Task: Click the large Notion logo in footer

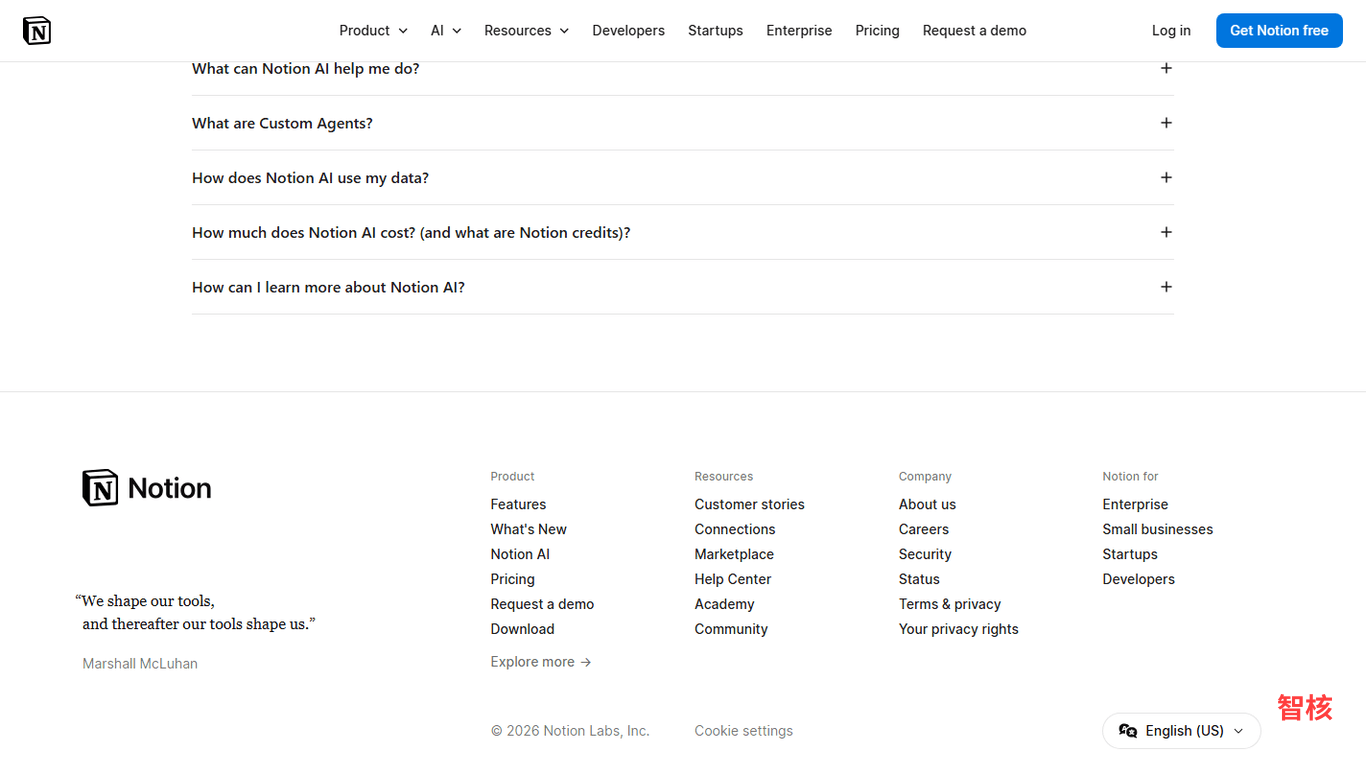Action: point(147,488)
